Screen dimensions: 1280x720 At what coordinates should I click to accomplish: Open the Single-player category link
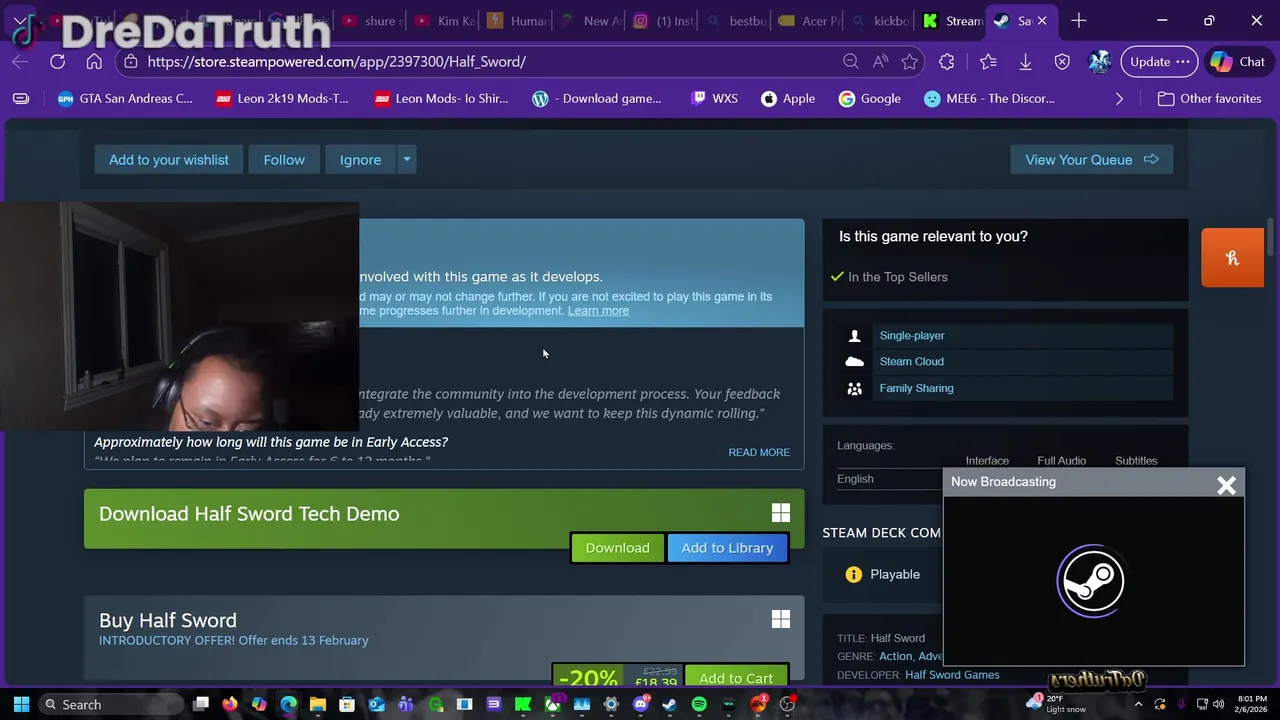point(911,336)
